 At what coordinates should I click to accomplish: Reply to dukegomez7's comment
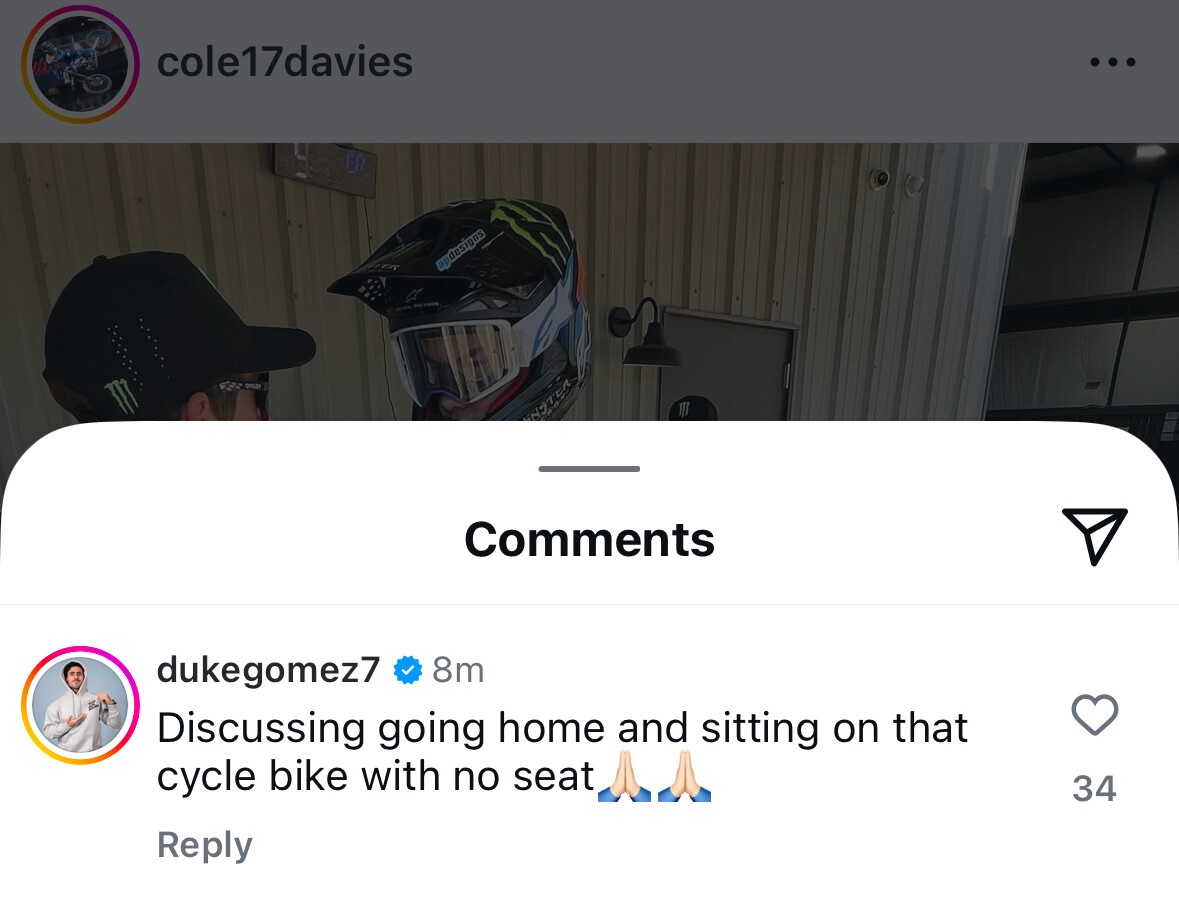point(205,844)
